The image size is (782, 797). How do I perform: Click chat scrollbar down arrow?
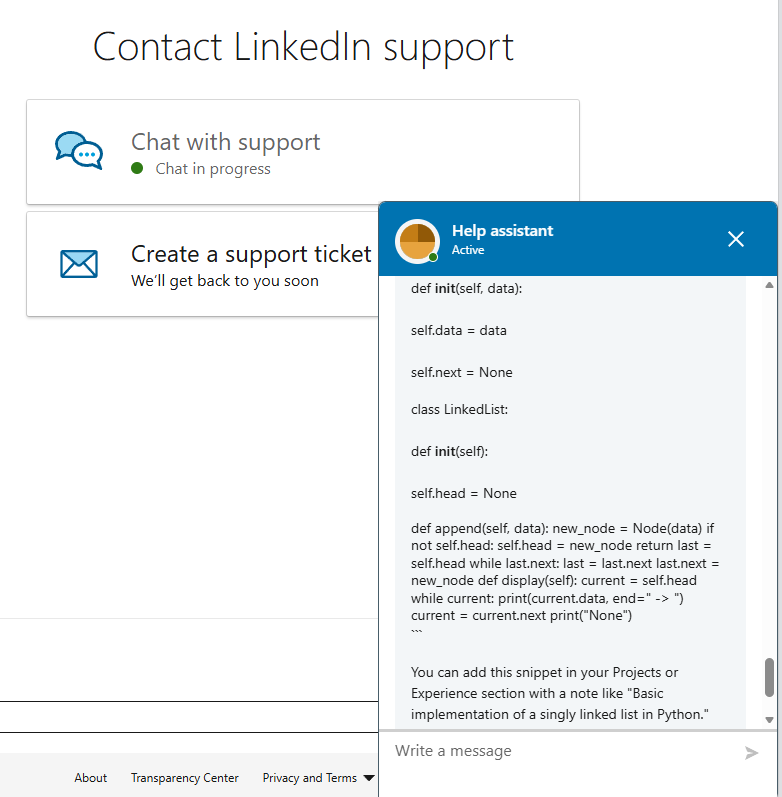tap(769, 720)
